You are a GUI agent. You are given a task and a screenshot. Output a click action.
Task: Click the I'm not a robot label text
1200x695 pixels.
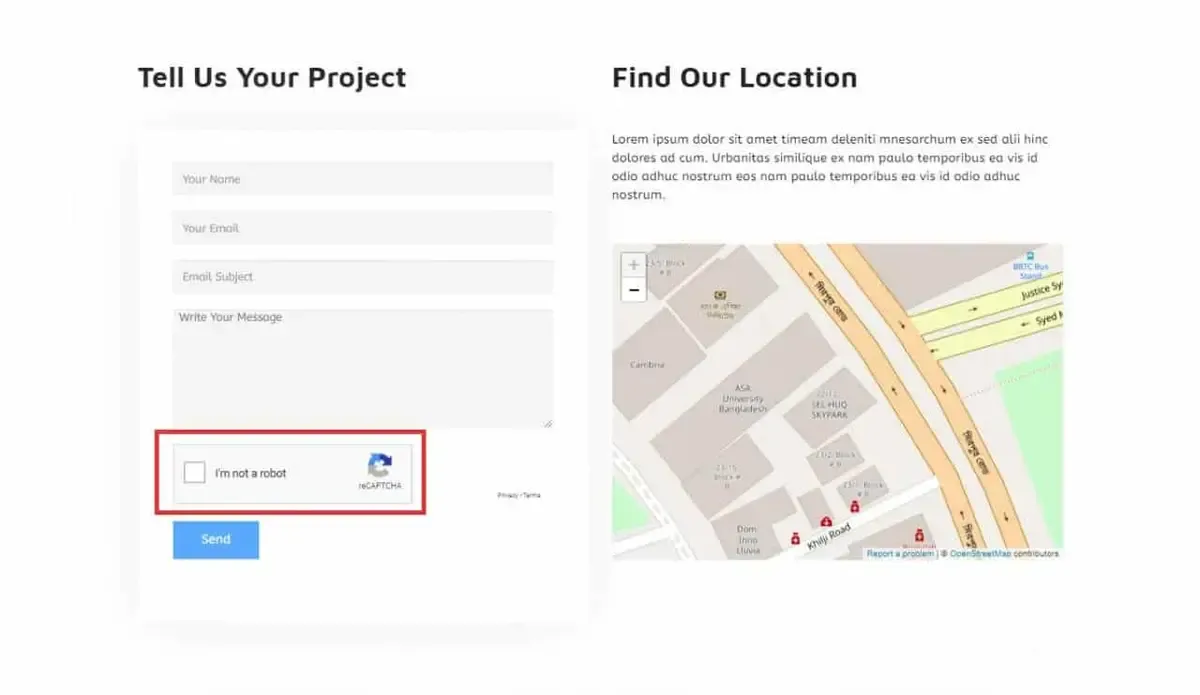[250, 473]
